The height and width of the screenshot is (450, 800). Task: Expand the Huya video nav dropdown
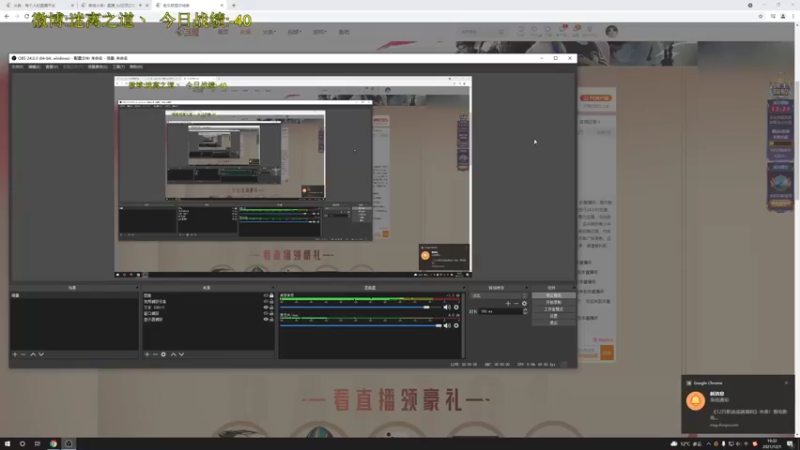tap(294, 32)
